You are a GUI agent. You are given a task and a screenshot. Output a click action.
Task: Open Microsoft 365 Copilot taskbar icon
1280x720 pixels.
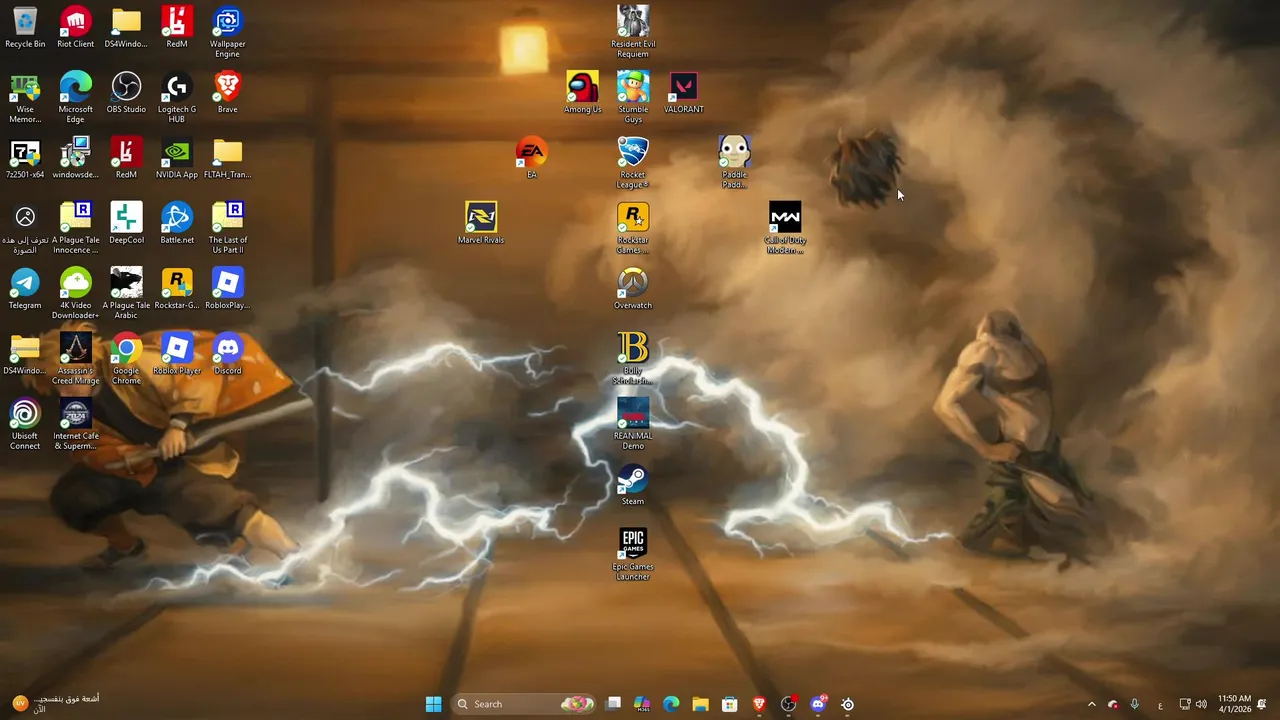coord(642,704)
